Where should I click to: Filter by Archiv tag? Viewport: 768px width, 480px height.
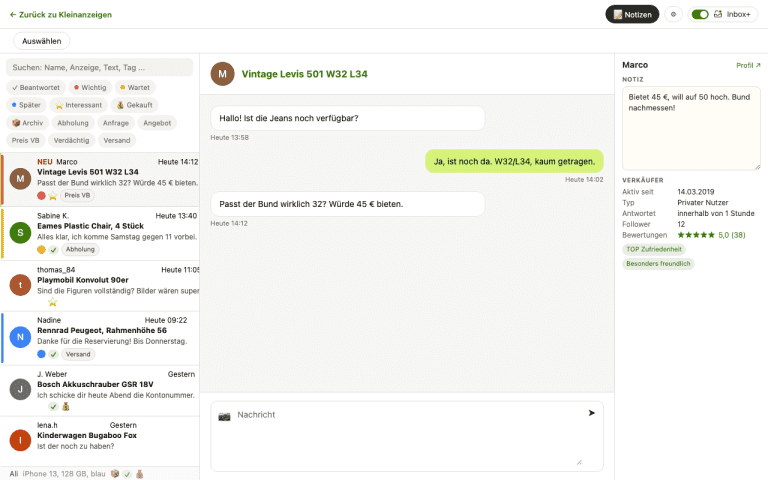point(27,123)
